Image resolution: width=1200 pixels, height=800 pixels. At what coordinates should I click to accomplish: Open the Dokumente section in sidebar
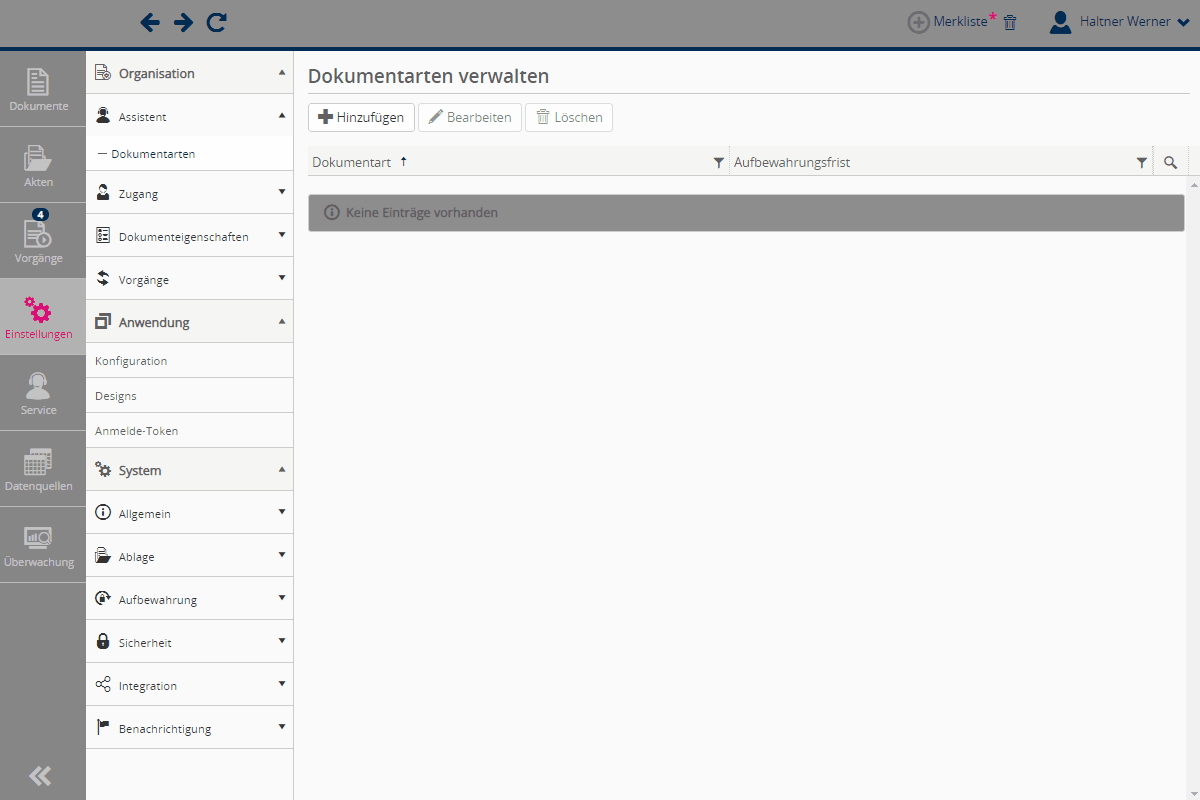[x=39, y=89]
